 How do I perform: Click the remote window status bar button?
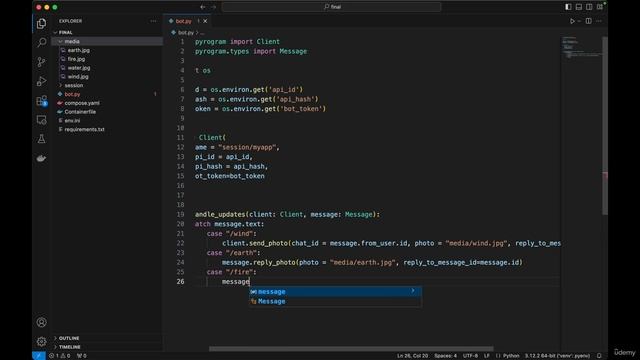[x=39, y=356]
